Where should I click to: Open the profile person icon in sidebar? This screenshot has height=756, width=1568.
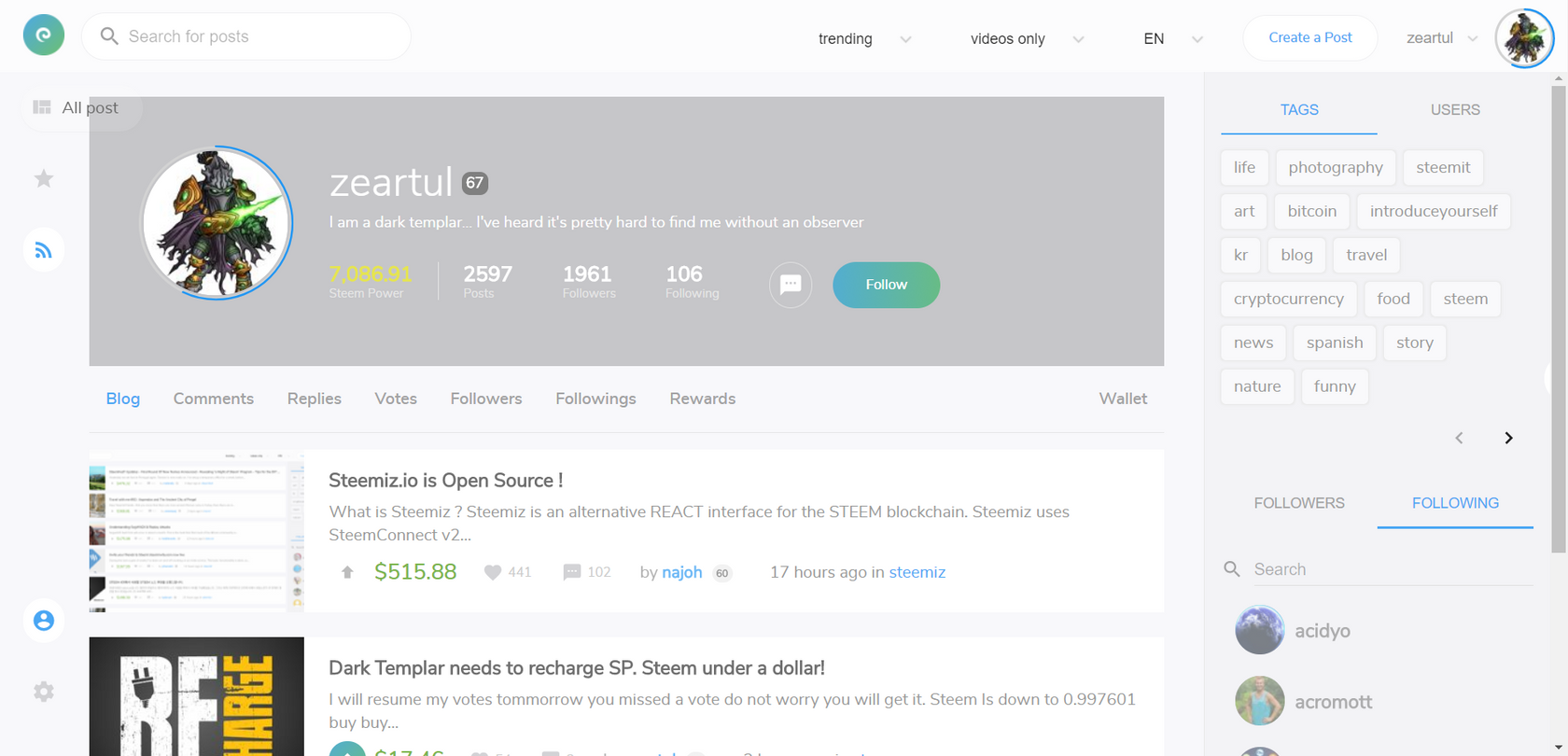44,621
